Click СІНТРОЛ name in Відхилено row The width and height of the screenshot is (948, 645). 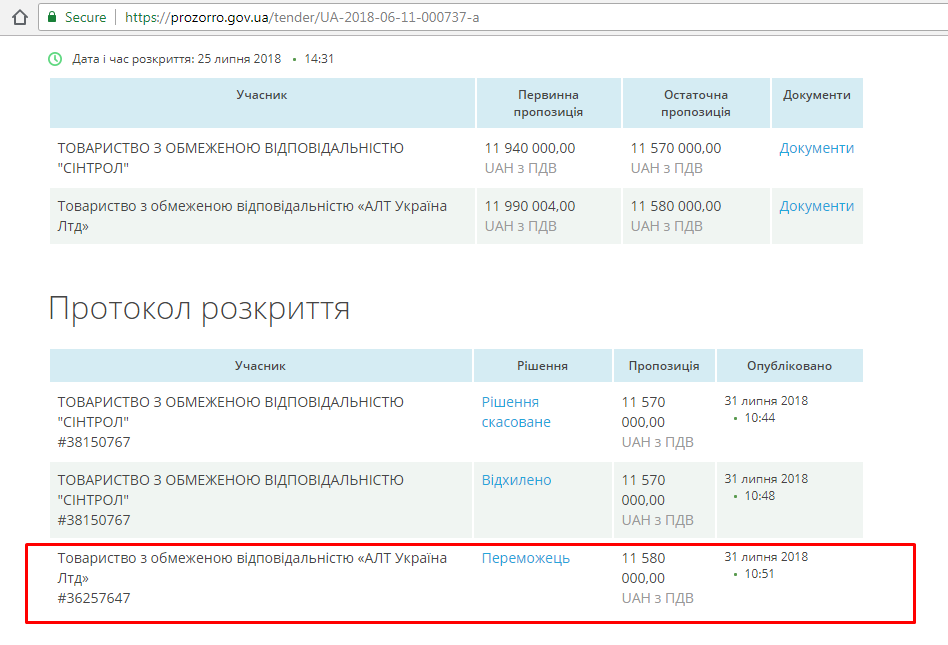point(230,490)
